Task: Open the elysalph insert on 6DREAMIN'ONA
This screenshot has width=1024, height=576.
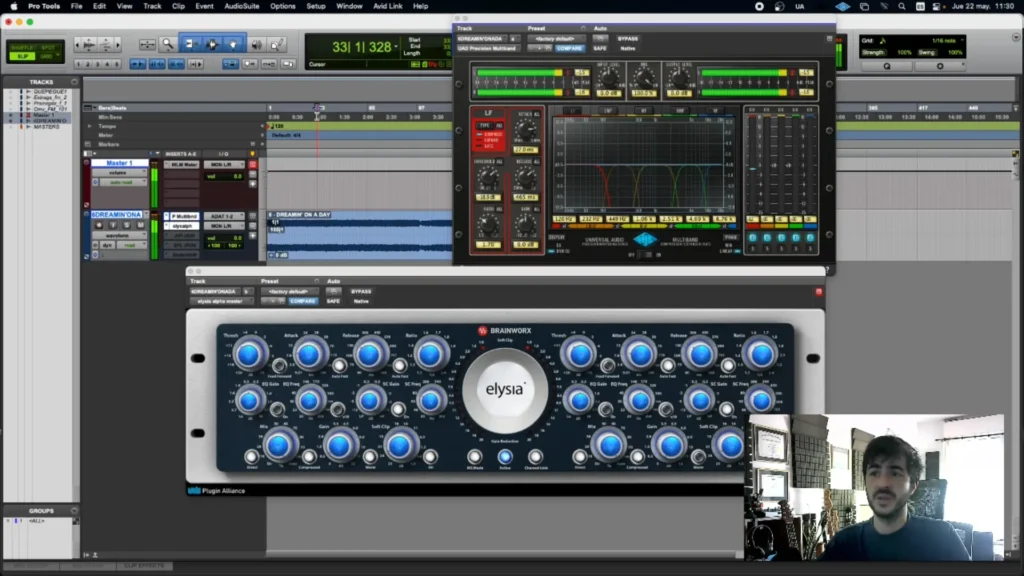Action: click(x=184, y=226)
